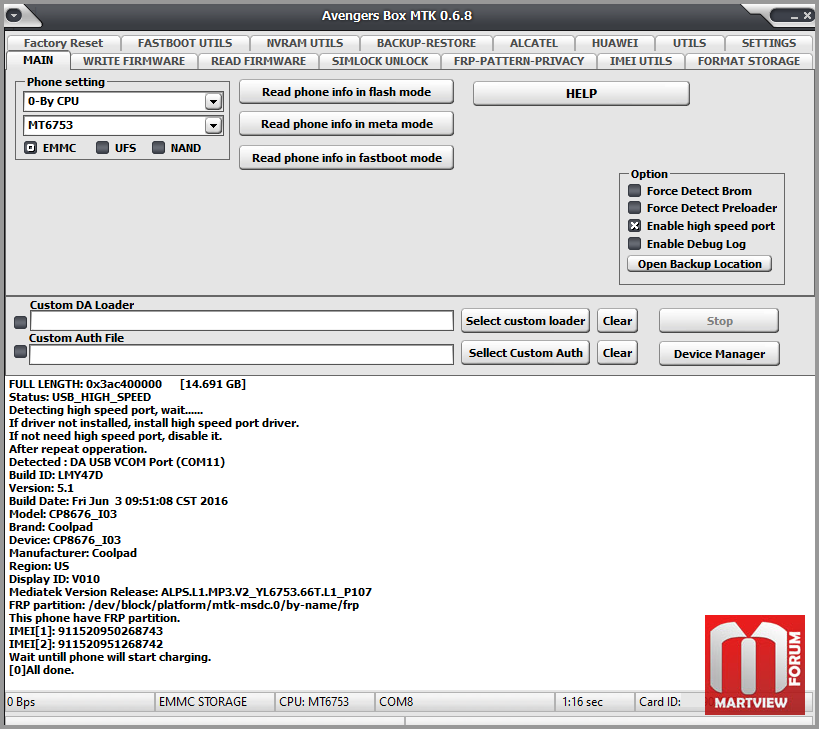Select the EMMC storage option
The width and height of the screenshot is (819, 729).
(31, 148)
